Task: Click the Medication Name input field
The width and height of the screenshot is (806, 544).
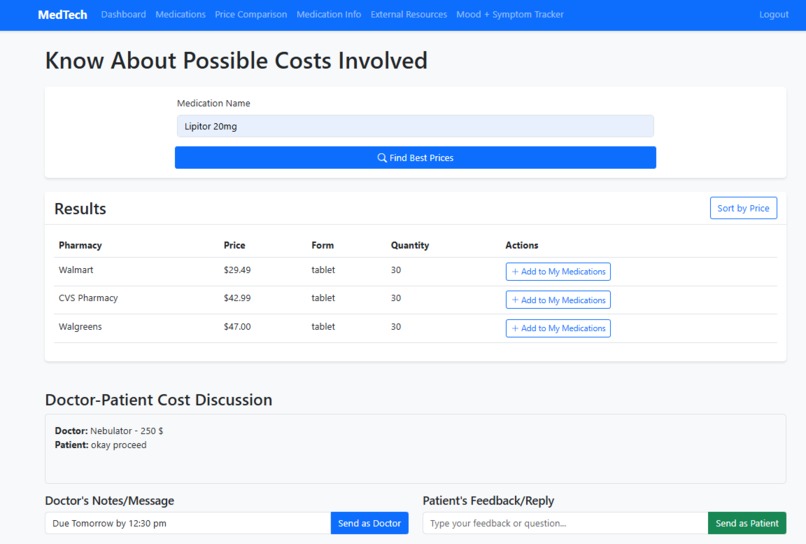Action: point(415,126)
